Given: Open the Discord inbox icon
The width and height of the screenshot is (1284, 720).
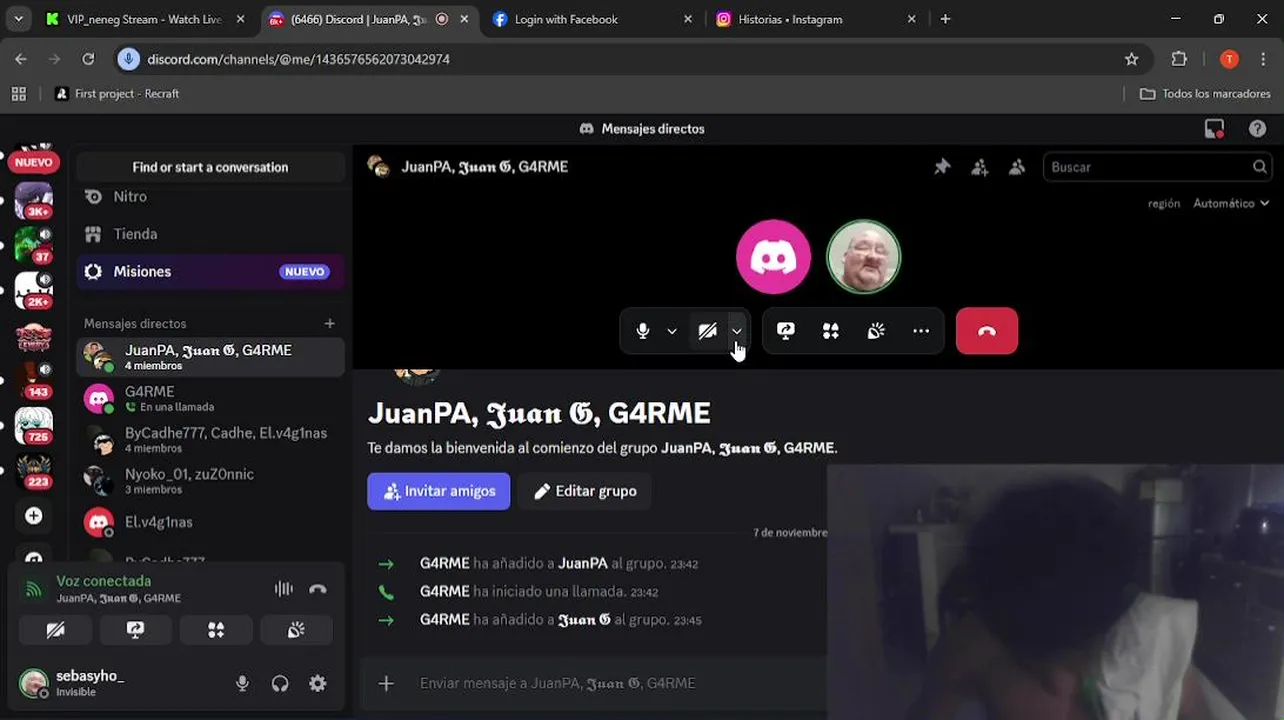Looking at the screenshot, I should coord(1215,129).
